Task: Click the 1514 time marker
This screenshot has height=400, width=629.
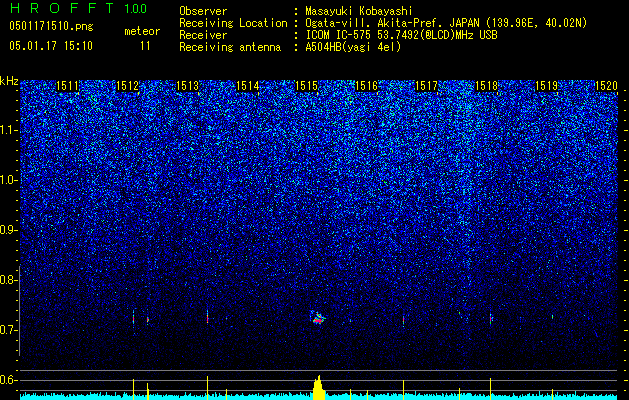Action: tap(248, 86)
